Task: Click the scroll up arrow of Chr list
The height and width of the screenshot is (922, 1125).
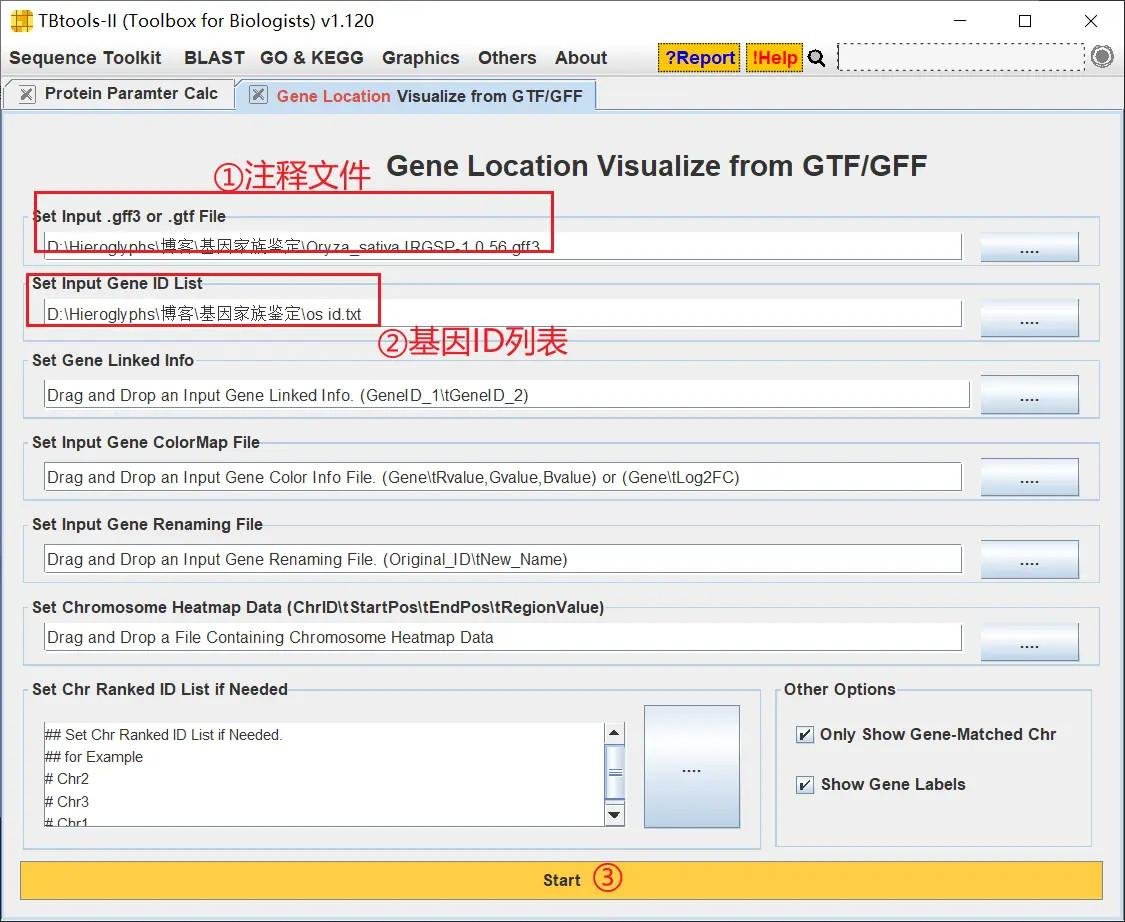Action: coord(614,733)
